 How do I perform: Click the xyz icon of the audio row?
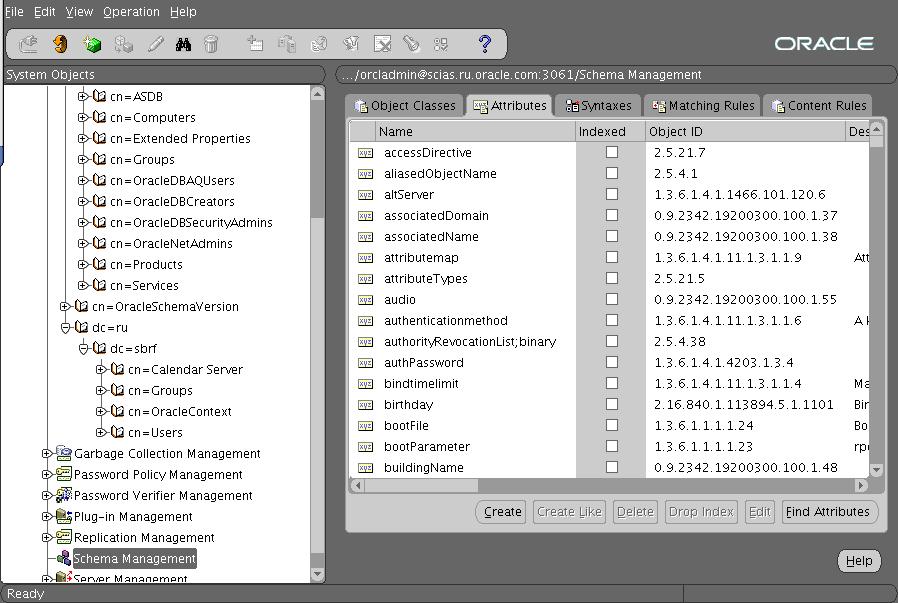365,300
